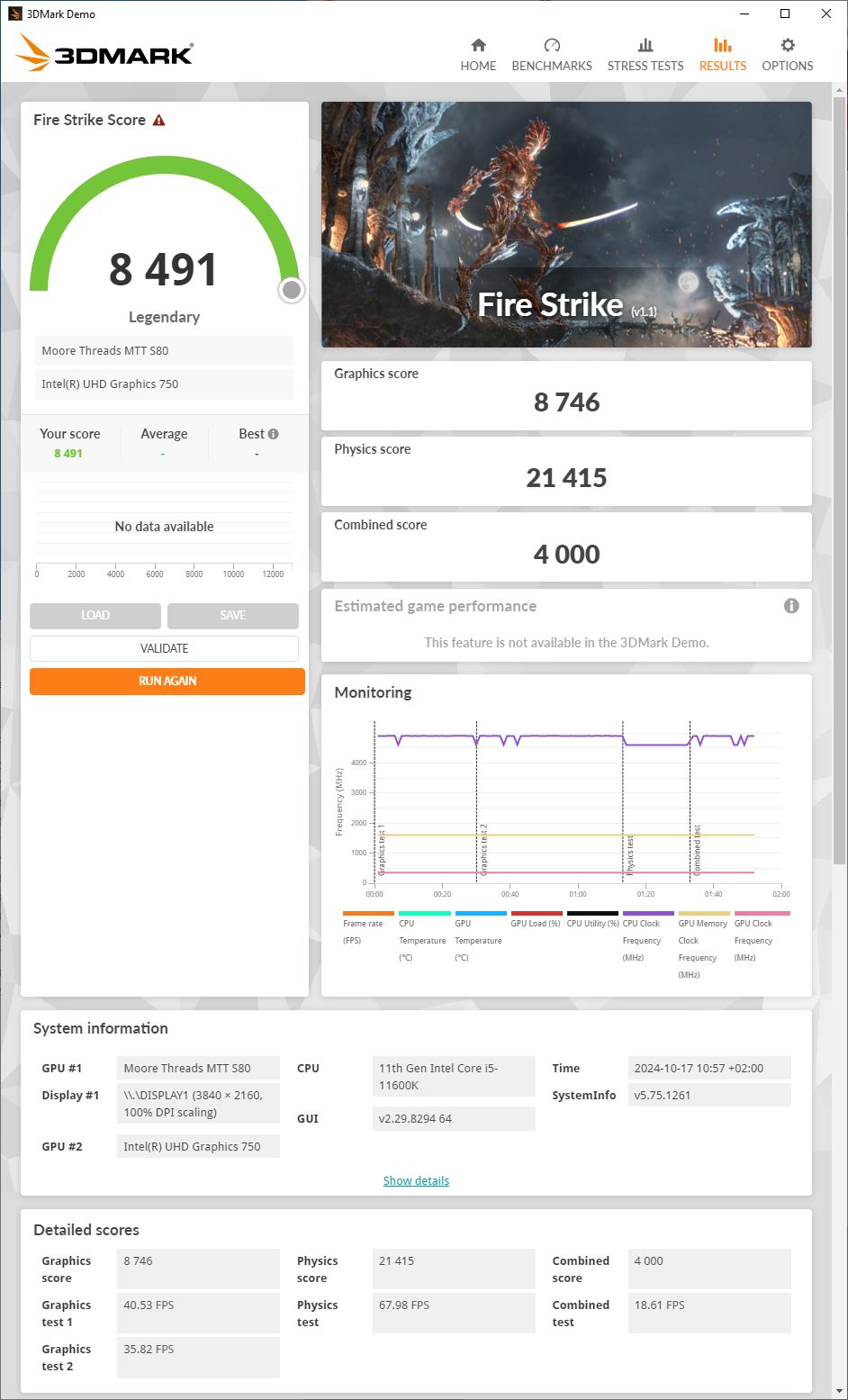The image size is (848, 1400).
Task: Minimize the 3DMark Demo window
Action: point(744,14)
